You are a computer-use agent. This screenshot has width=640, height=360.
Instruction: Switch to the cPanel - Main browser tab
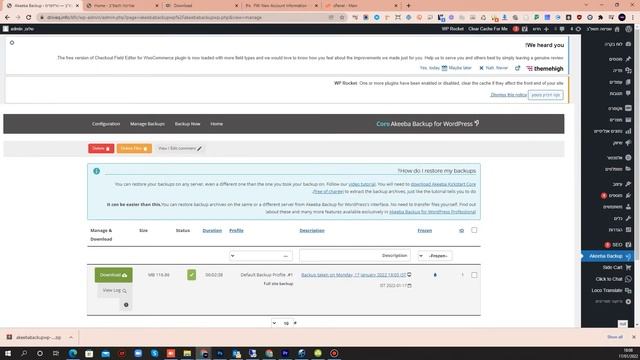(361, 6)
